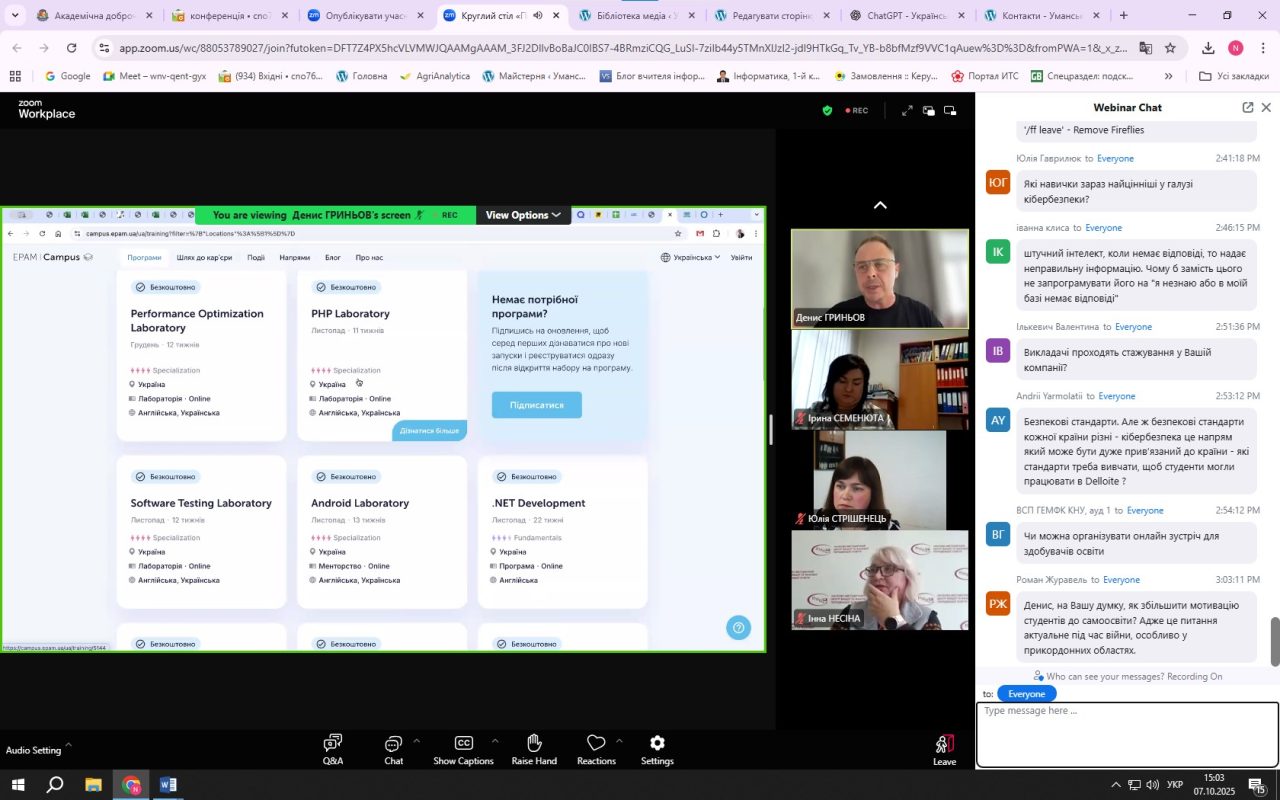1280x800 pixels.
Task: Collapse video panel with up chevron
Action: tap(880, 205)
